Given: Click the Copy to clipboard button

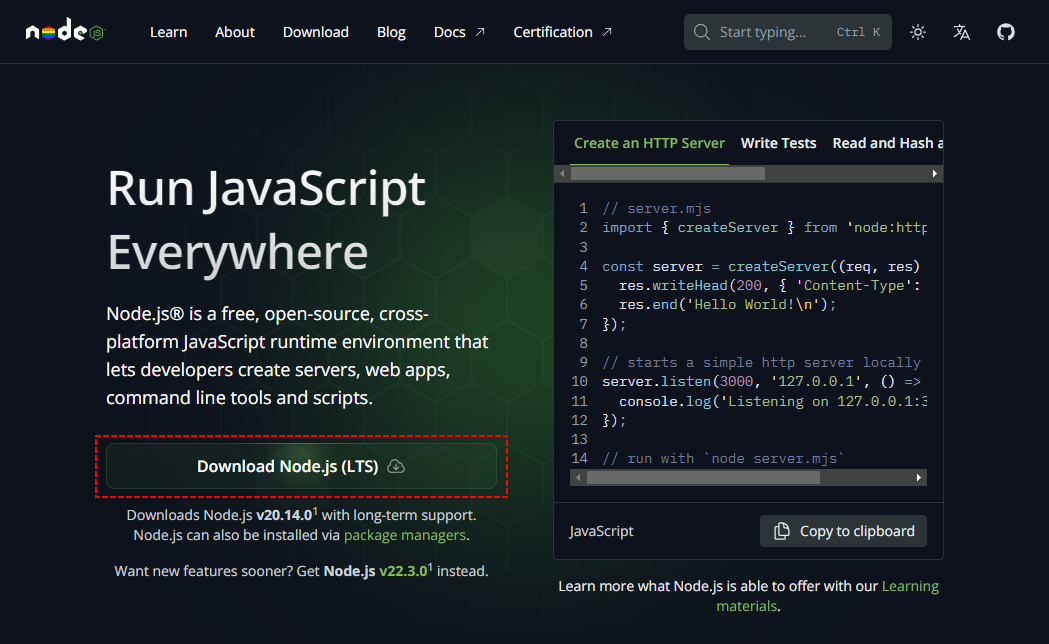Looking at the screenshot, I should tap(843, 531).
